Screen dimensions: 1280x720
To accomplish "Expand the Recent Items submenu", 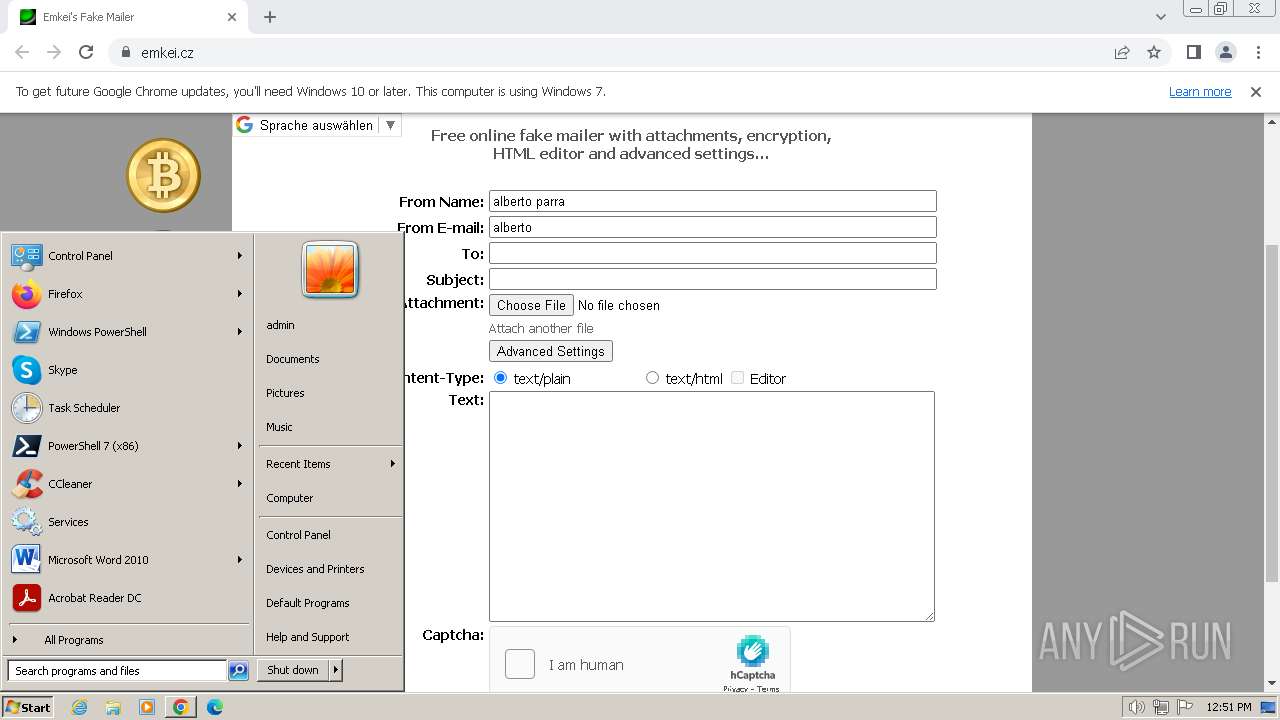I will 330,464.
